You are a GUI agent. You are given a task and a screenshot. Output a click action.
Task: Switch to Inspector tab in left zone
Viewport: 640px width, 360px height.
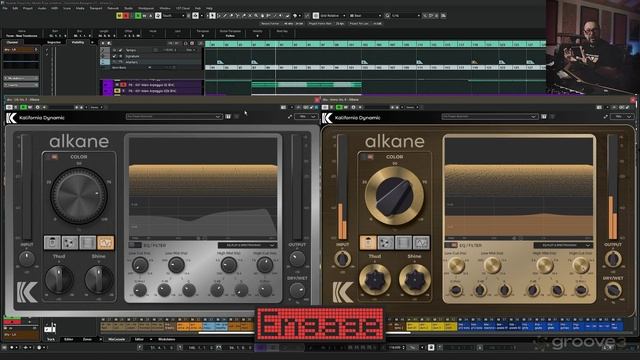(x=54, y=42)
